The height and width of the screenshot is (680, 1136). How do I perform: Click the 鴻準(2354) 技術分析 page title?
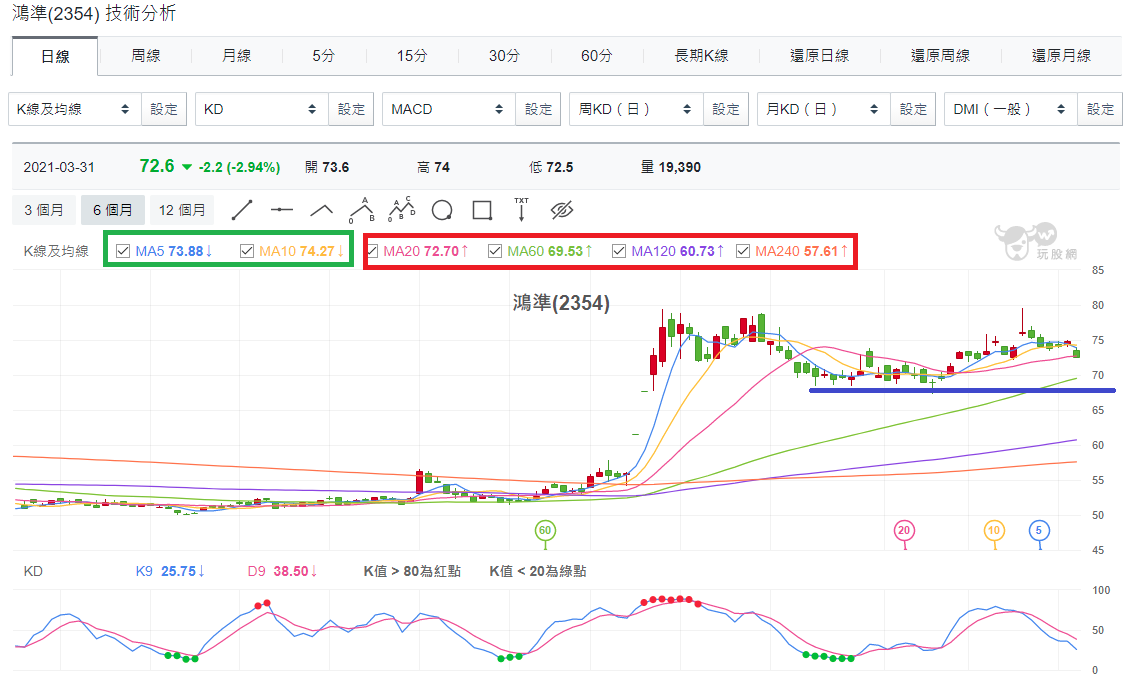pos(93,13)
